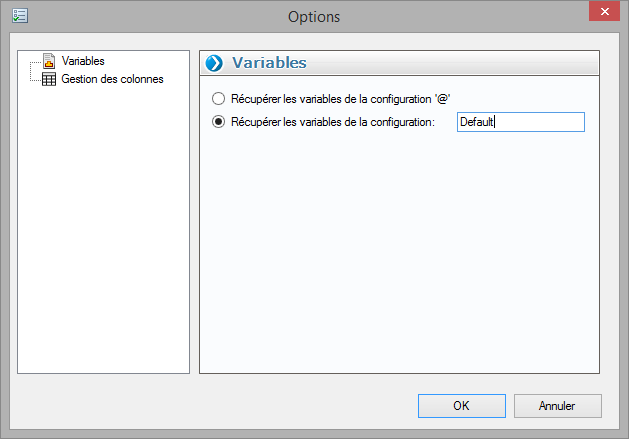Click the Gestion des colonnes grid icon

coord(48,79)
